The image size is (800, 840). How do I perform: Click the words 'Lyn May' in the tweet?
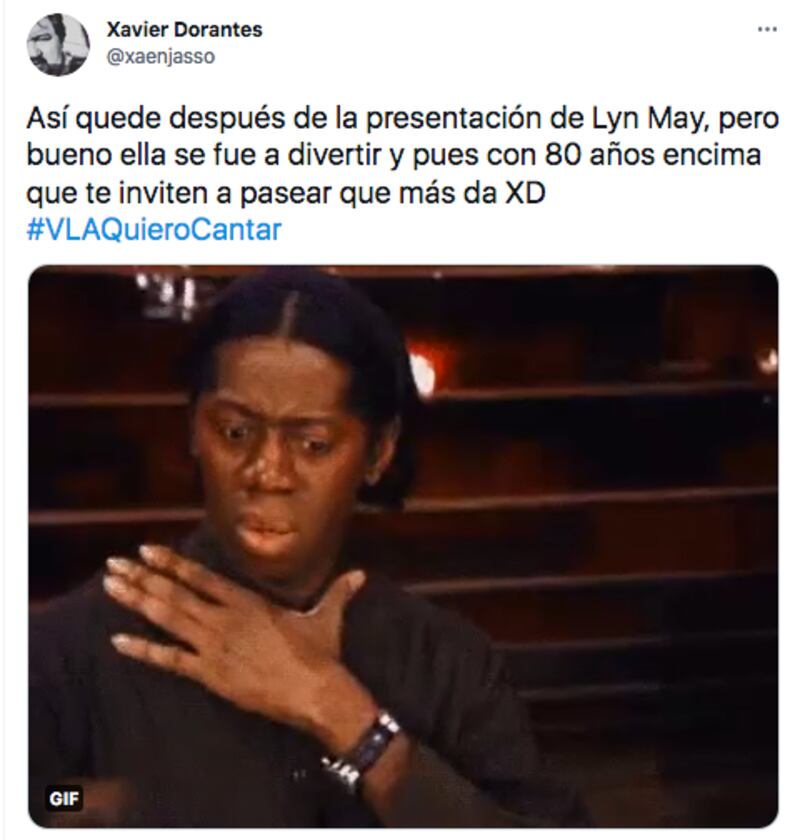645,118
